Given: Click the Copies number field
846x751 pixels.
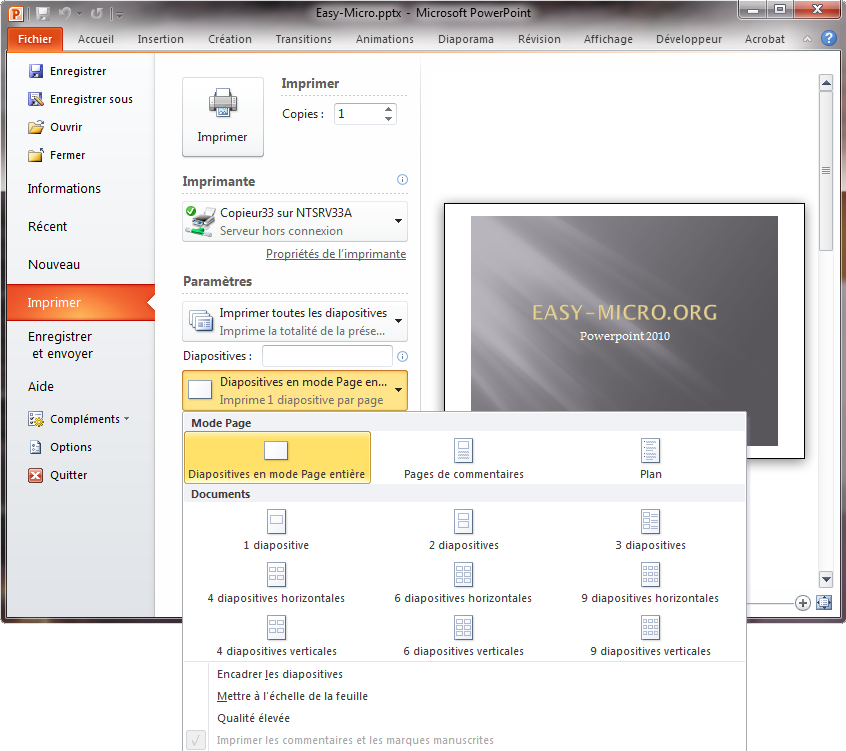Looking at the screenshot, I should click(359, 114).
